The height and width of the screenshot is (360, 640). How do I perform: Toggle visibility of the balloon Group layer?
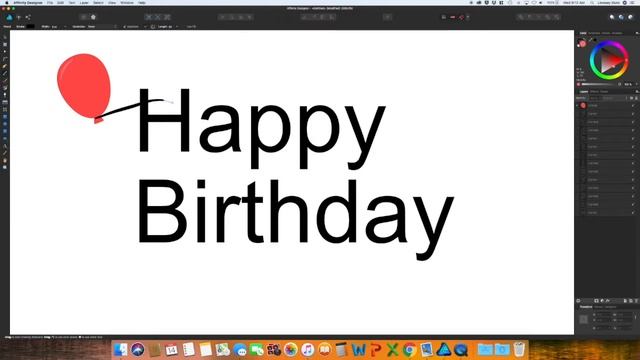(x=633, y=106)
